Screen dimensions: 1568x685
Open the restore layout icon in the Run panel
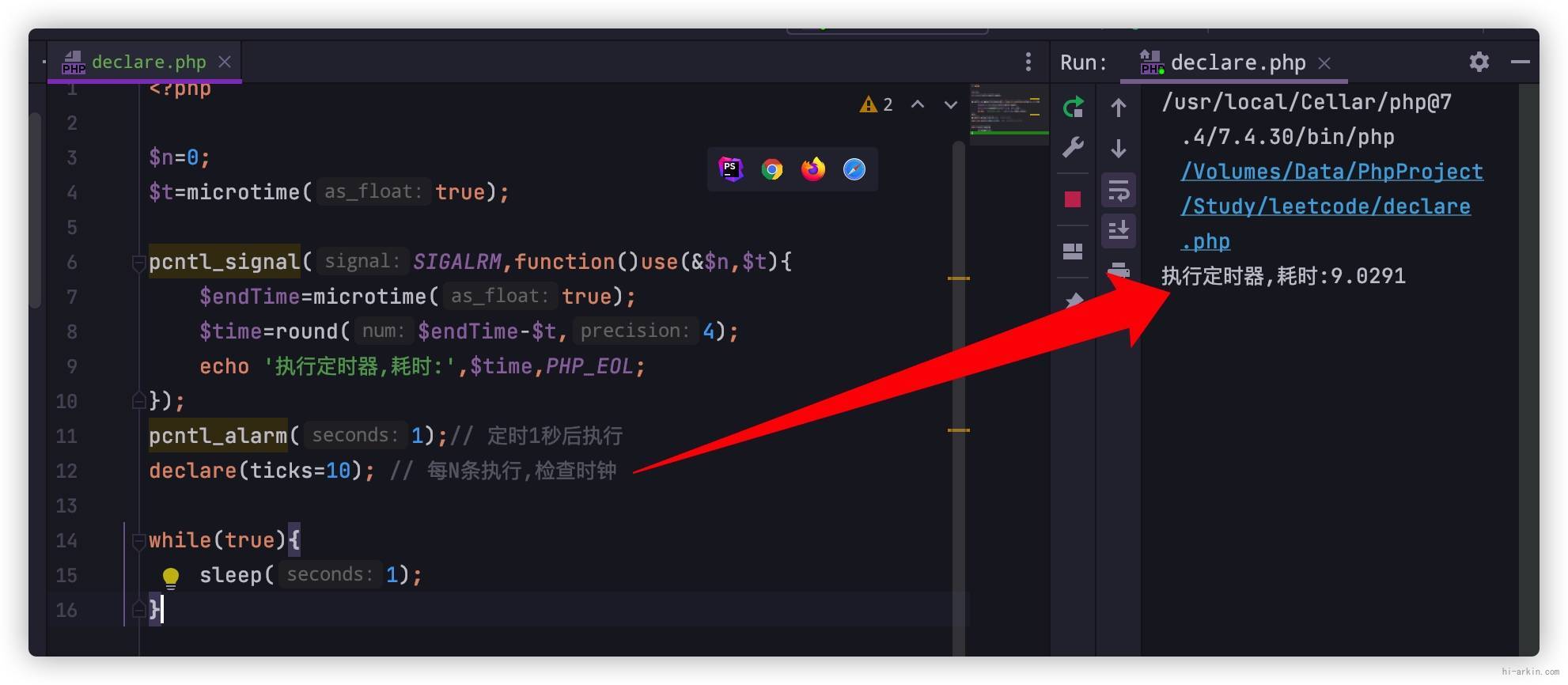point(1073,252)
